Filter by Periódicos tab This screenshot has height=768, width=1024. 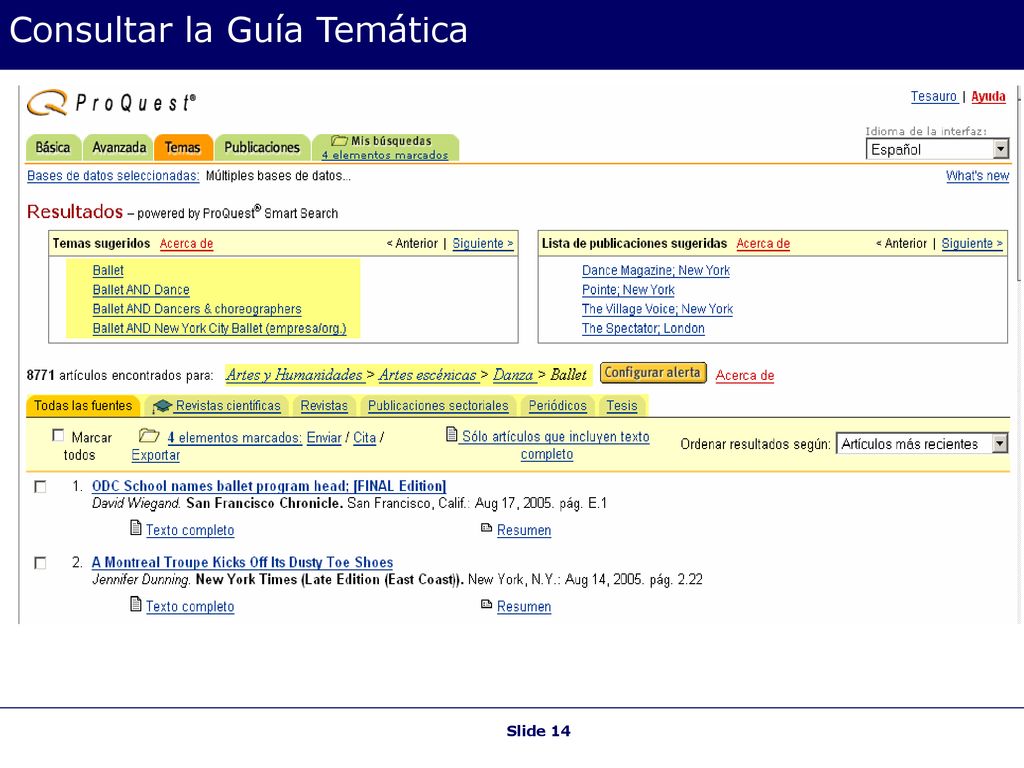[x=558, y=406]
